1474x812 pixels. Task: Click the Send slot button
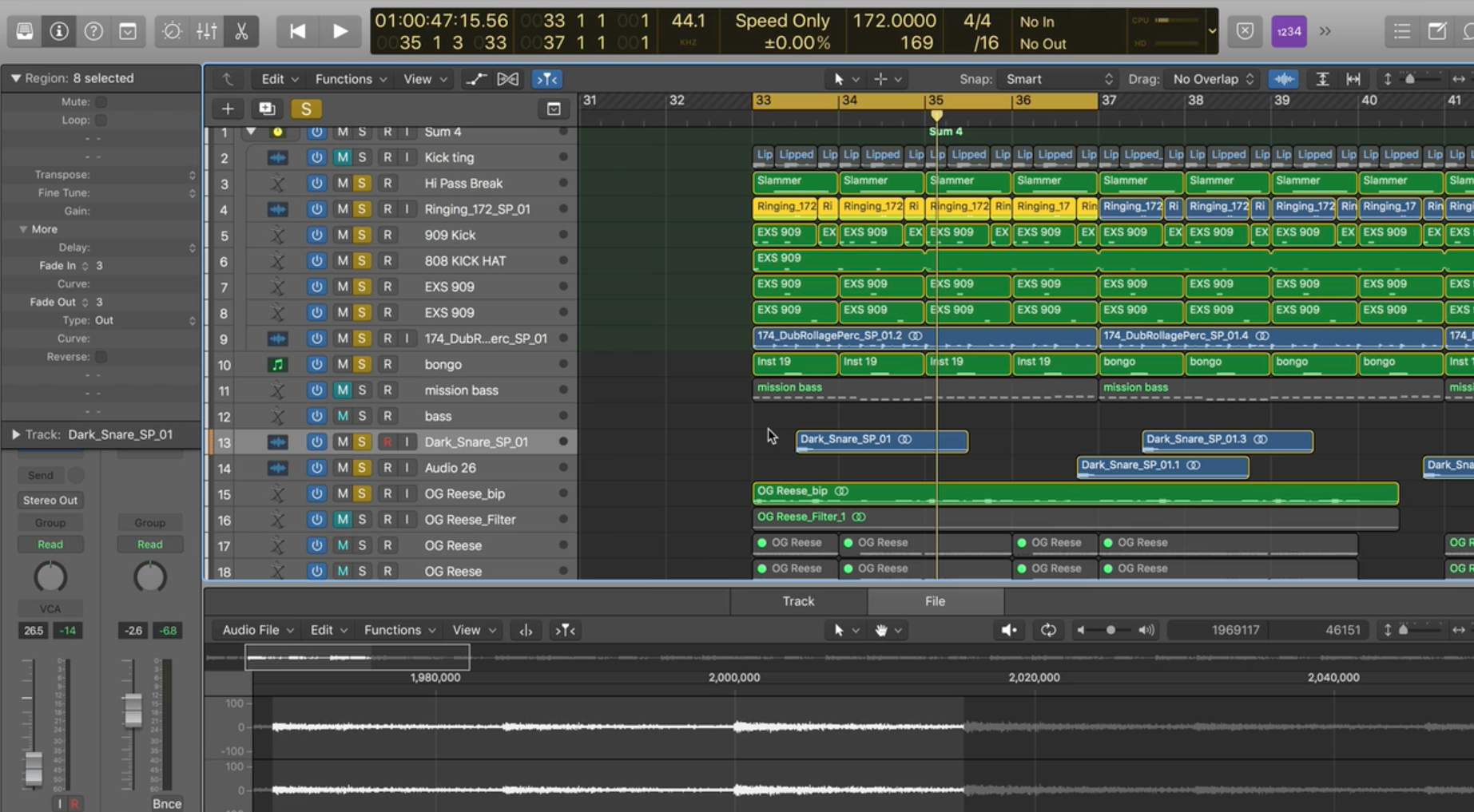tap(41, 475)
